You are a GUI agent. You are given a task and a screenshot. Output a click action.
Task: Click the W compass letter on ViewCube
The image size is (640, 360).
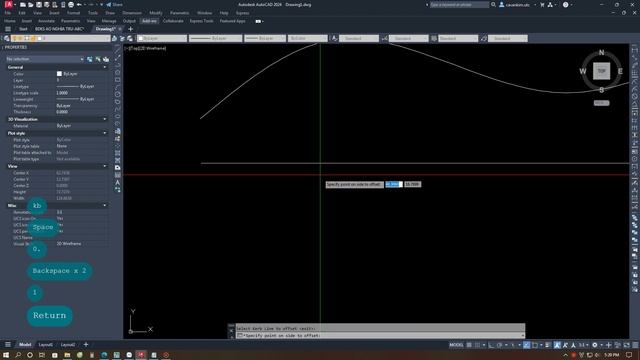[x=583, y=71]
